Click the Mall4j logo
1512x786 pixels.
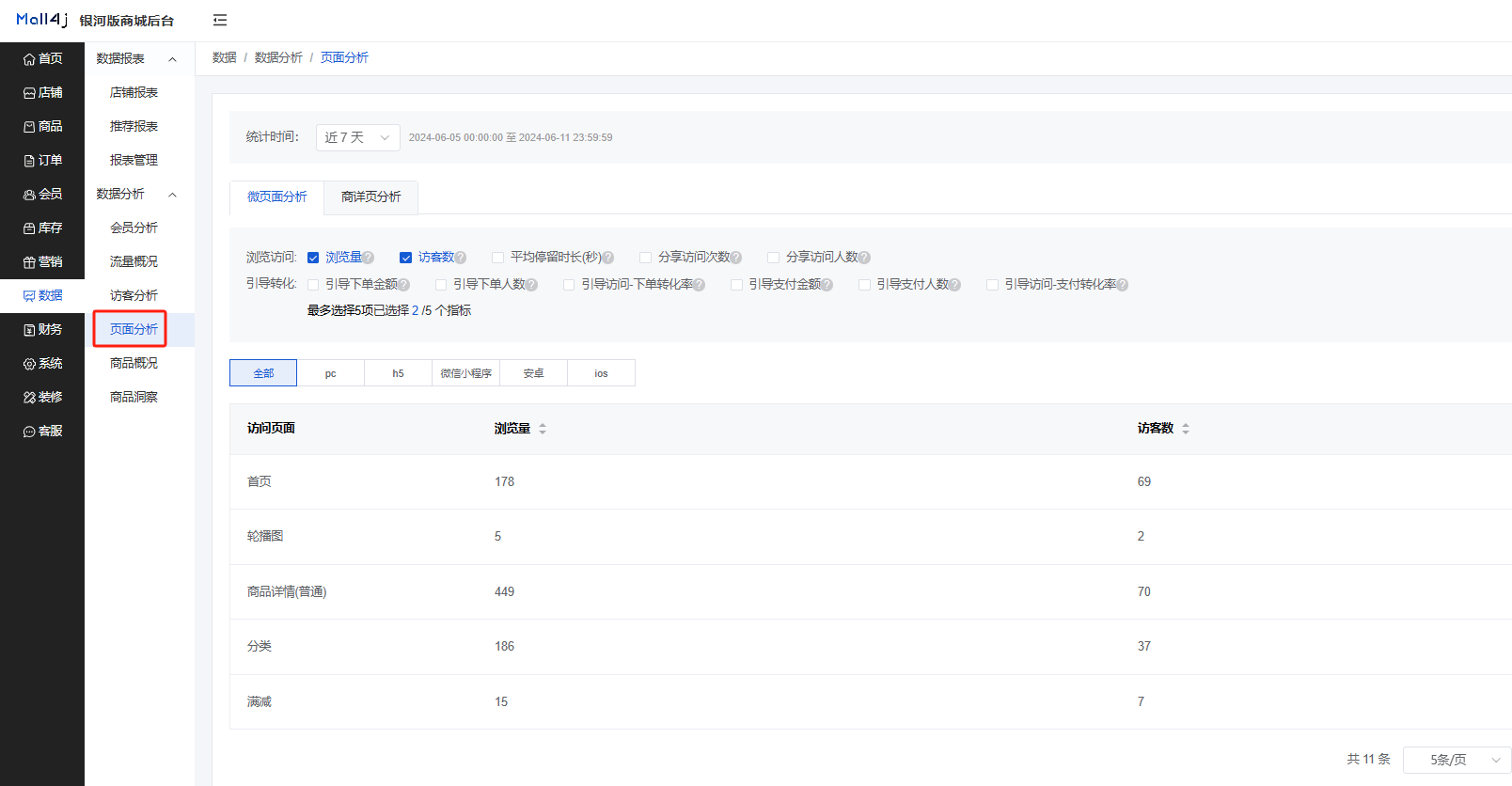42,20
